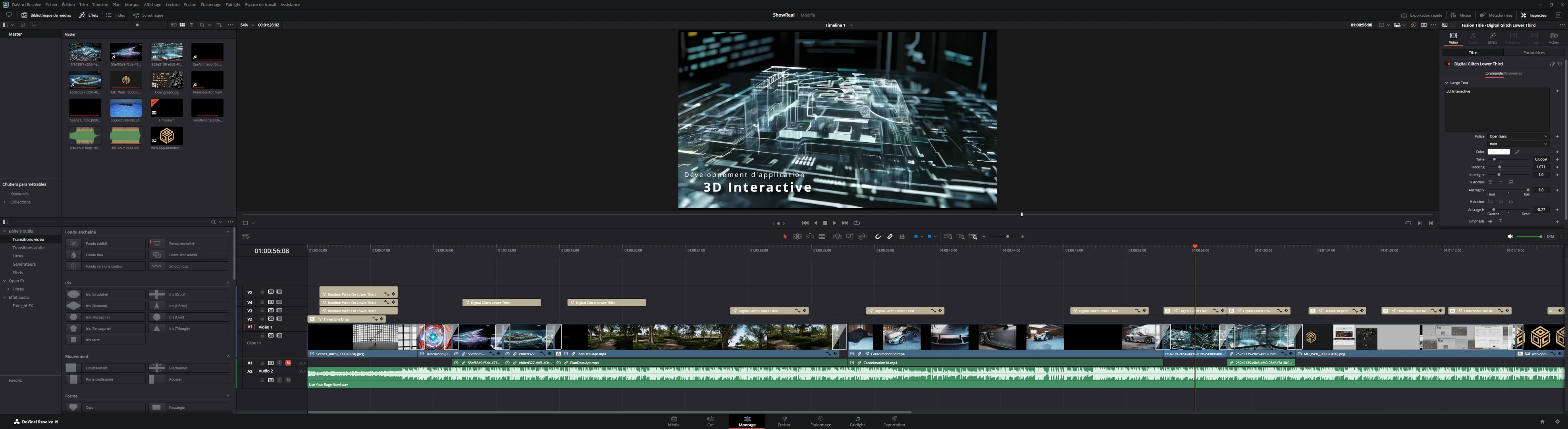The height and width of the screenshot is (429, 1568).
Task: Disable video track V4 filmstrip icon
Action: [279, 302]
